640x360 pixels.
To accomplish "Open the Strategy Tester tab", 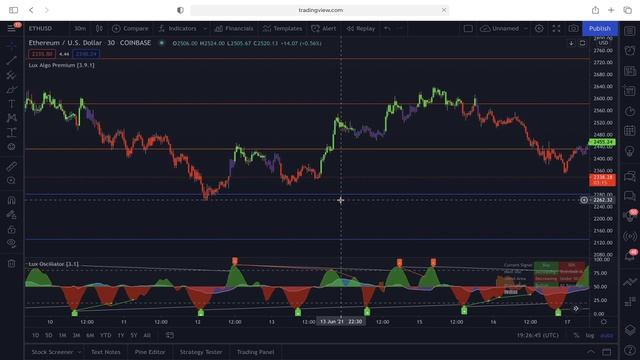I will [x=201, y=352].
